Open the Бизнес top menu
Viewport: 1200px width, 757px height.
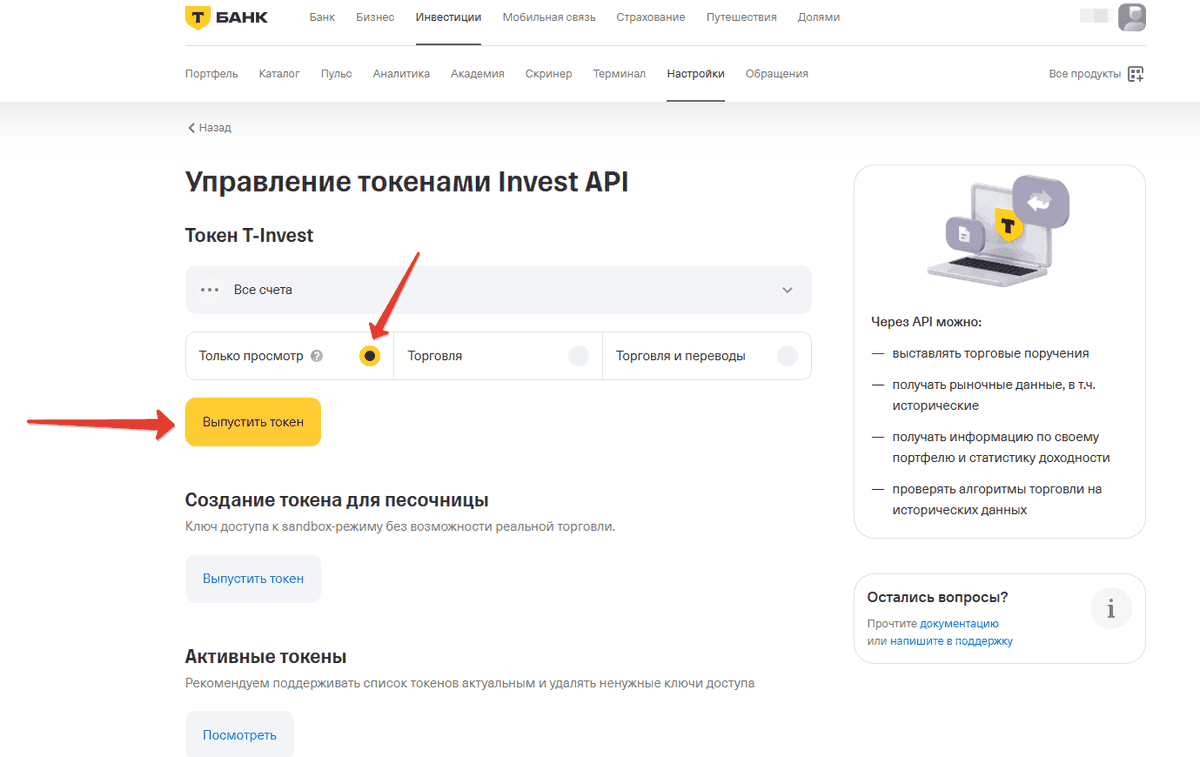pos(375,17)
